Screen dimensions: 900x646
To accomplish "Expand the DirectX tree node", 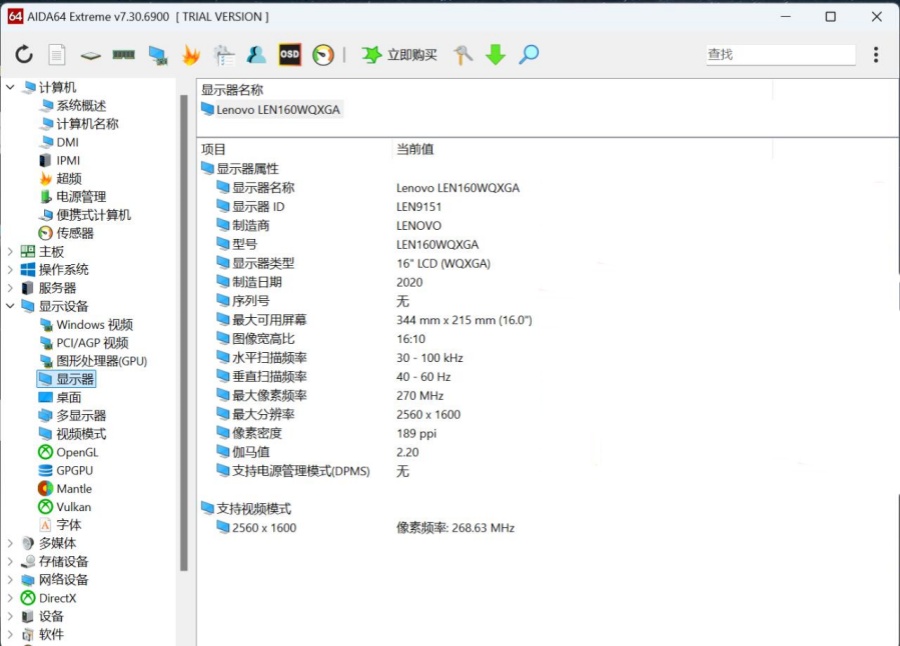I will click(x=10, y=598).
